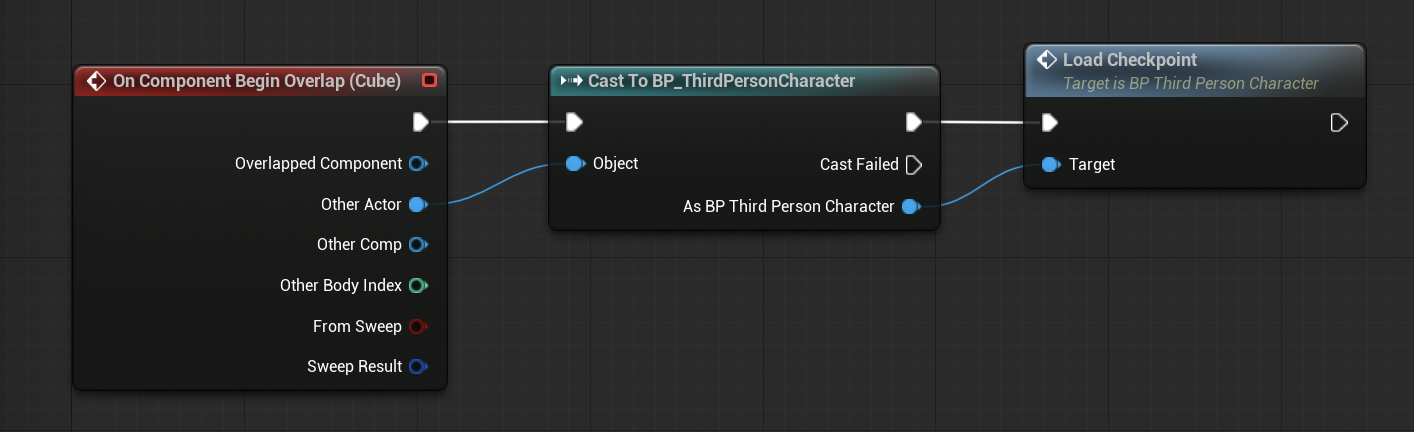The height and width of the screenshot is (432, 1414).
Task: Select the On Component Begin Overlap node title
Action: click(257, 81)
